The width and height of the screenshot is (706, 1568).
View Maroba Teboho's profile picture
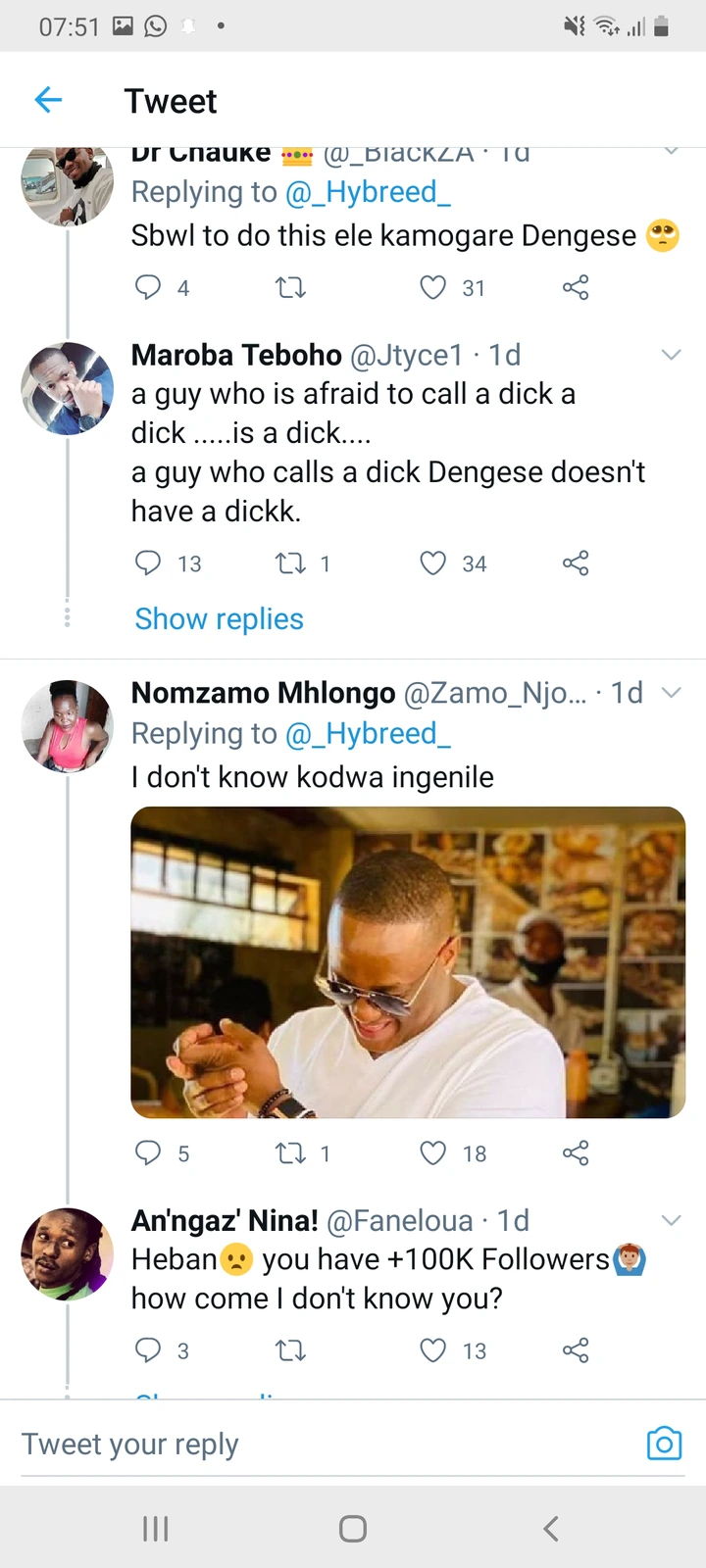click(68, 389)
